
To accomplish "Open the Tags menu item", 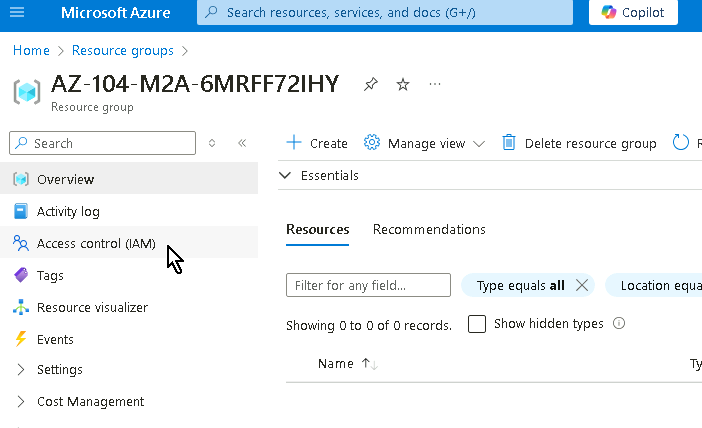I will pos(129,275).
